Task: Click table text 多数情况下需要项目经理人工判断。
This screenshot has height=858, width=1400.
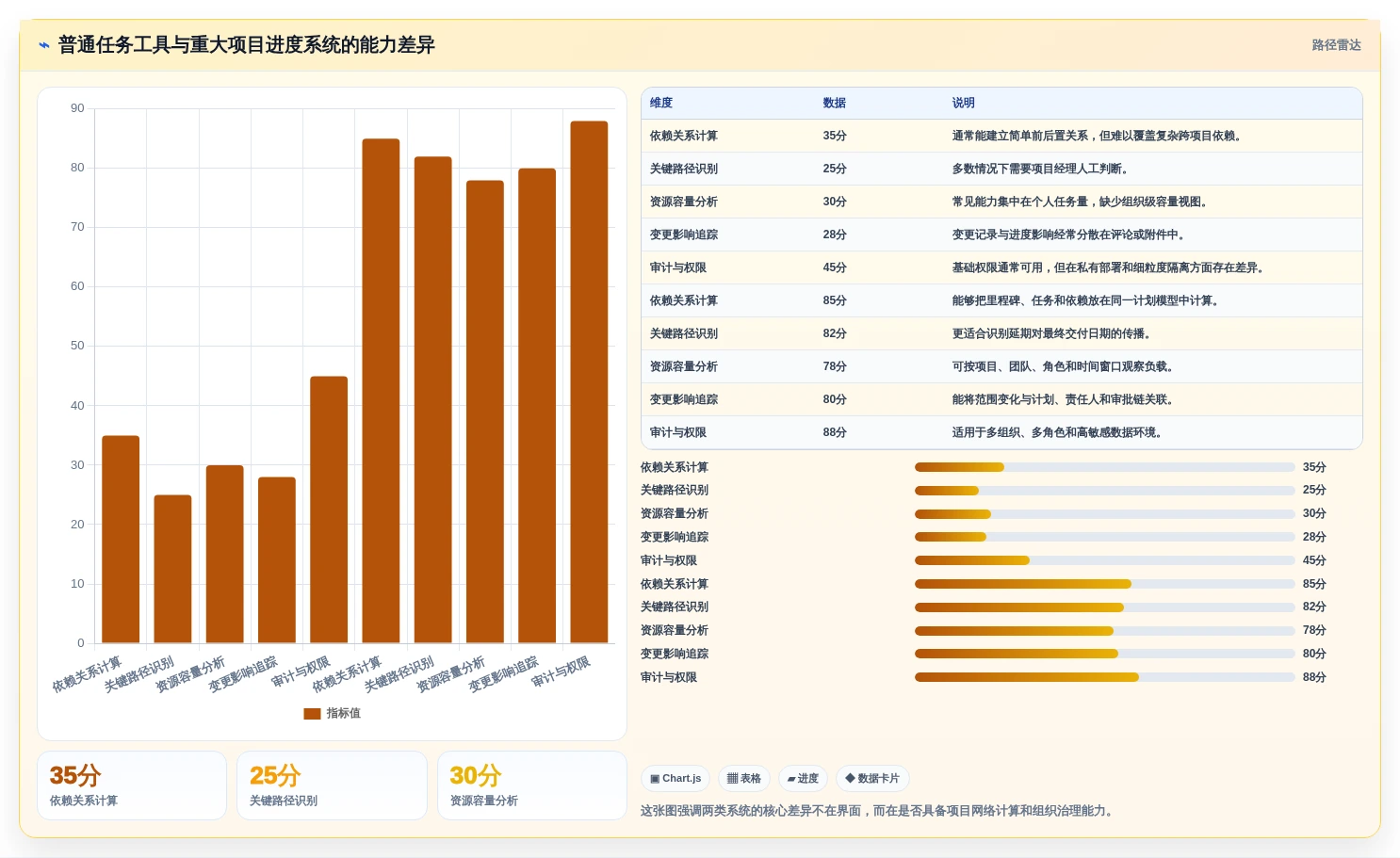Action: pos(1042,169)
